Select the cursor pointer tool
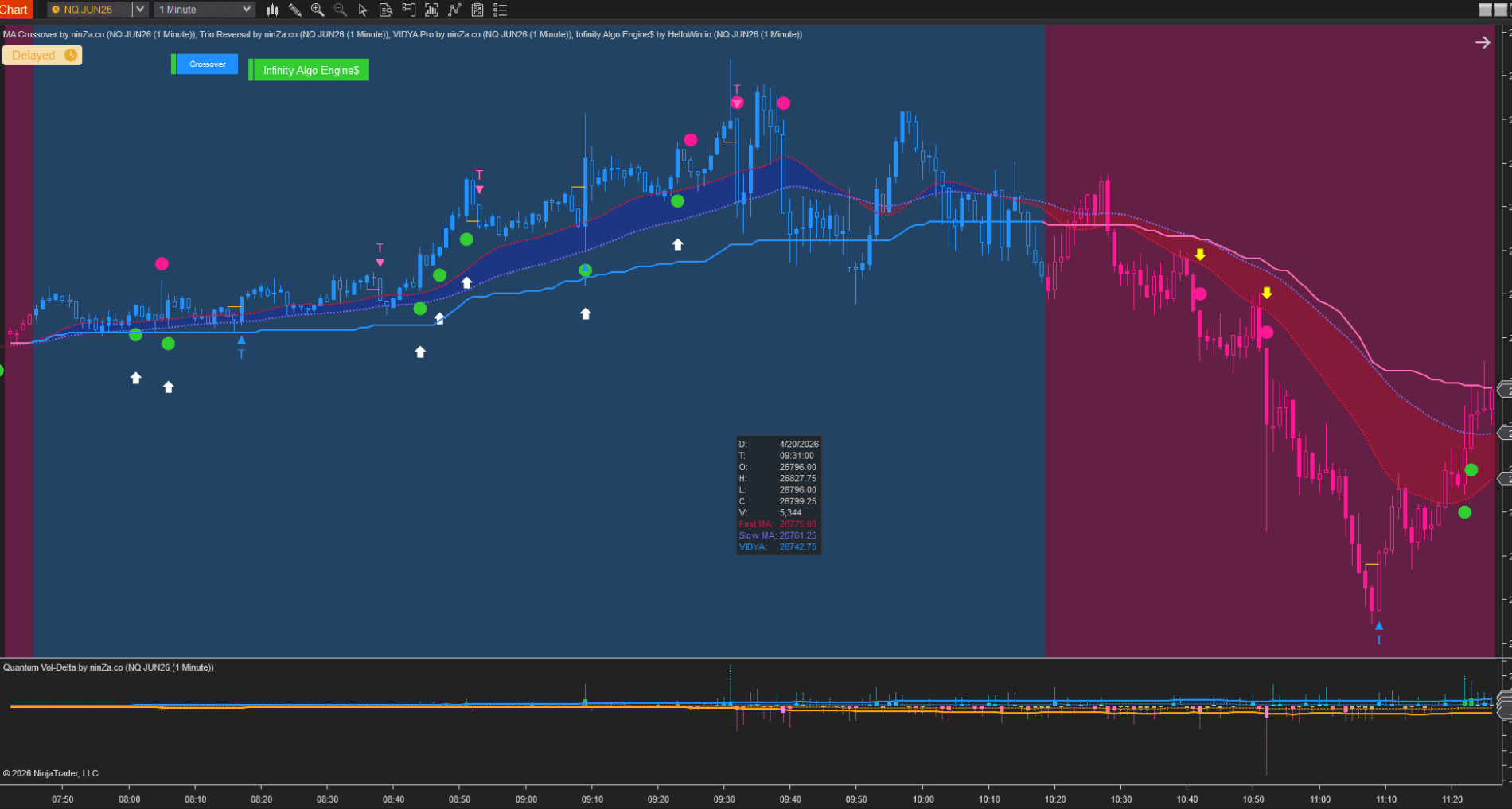 (363, 10)
